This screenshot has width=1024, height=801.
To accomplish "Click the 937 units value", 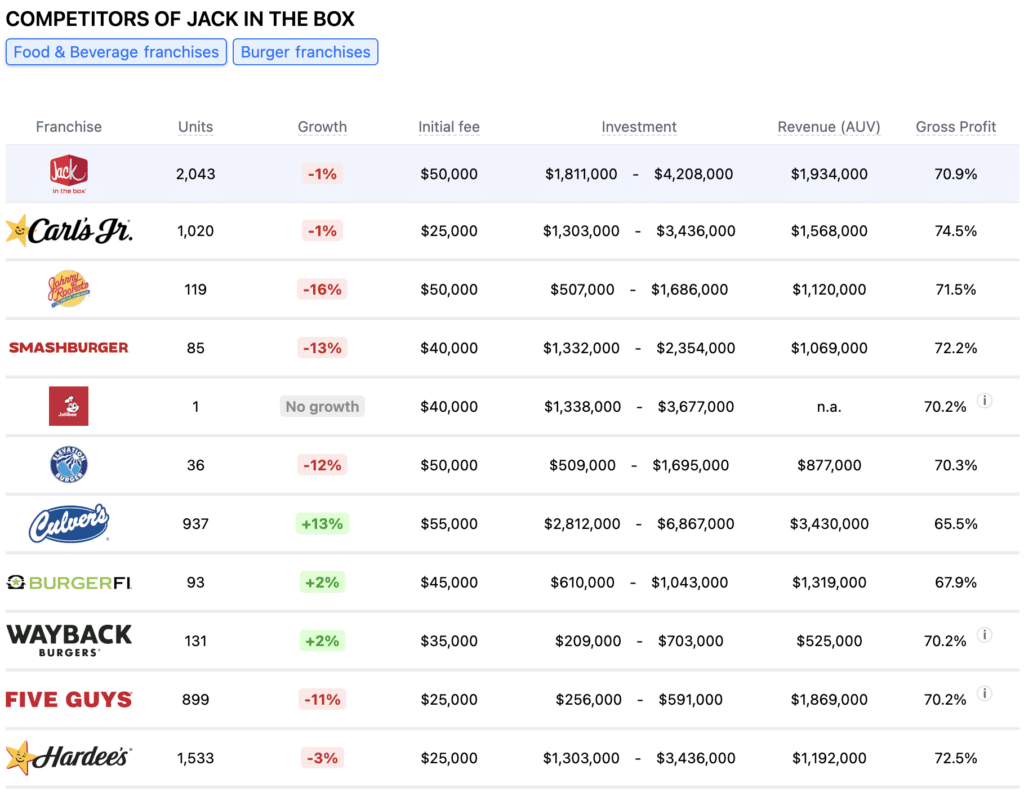I will tap(195, 524).
